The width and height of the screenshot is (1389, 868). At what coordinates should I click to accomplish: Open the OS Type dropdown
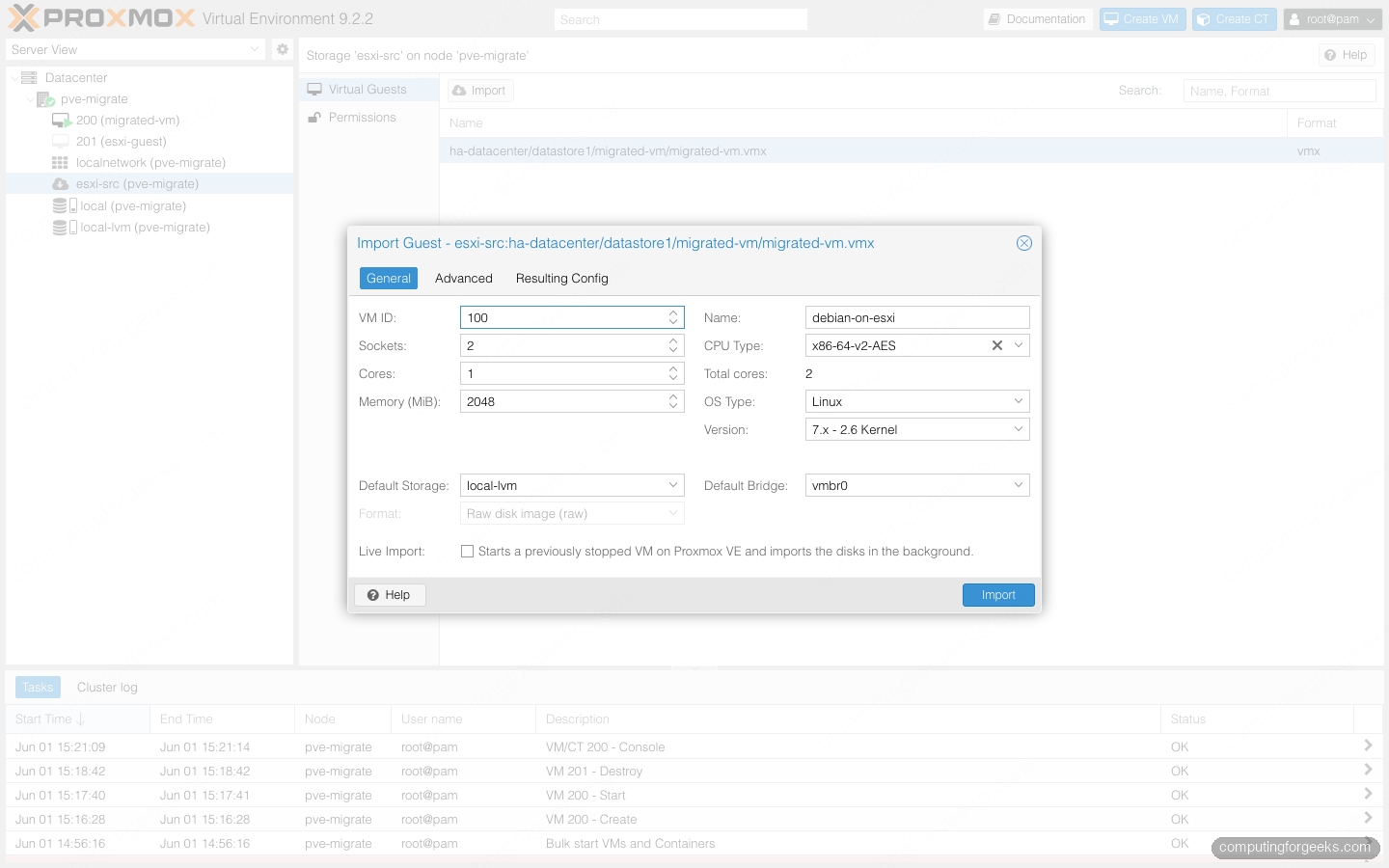coord(1019,401)
